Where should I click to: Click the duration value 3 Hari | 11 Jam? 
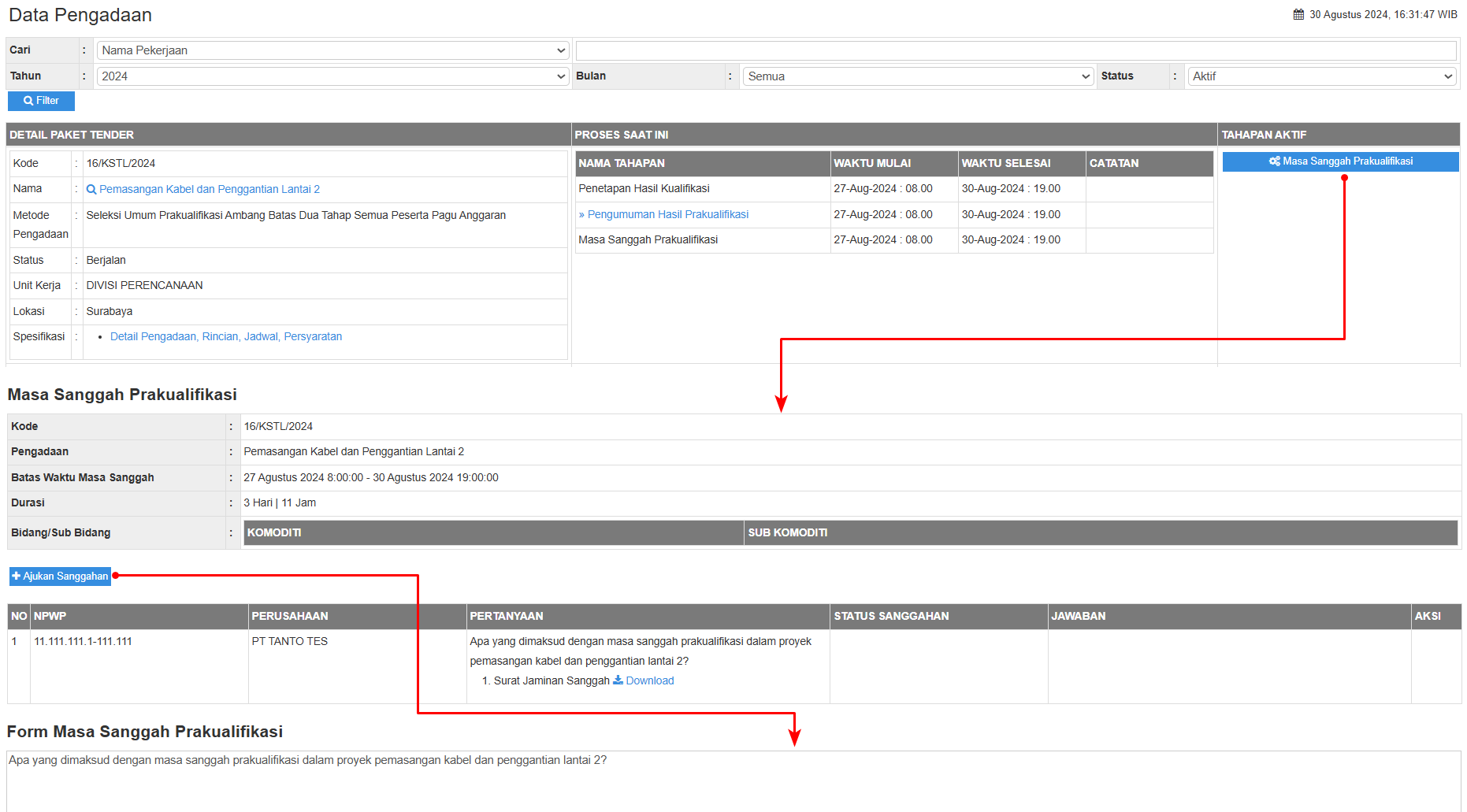(x=280, y=502)
